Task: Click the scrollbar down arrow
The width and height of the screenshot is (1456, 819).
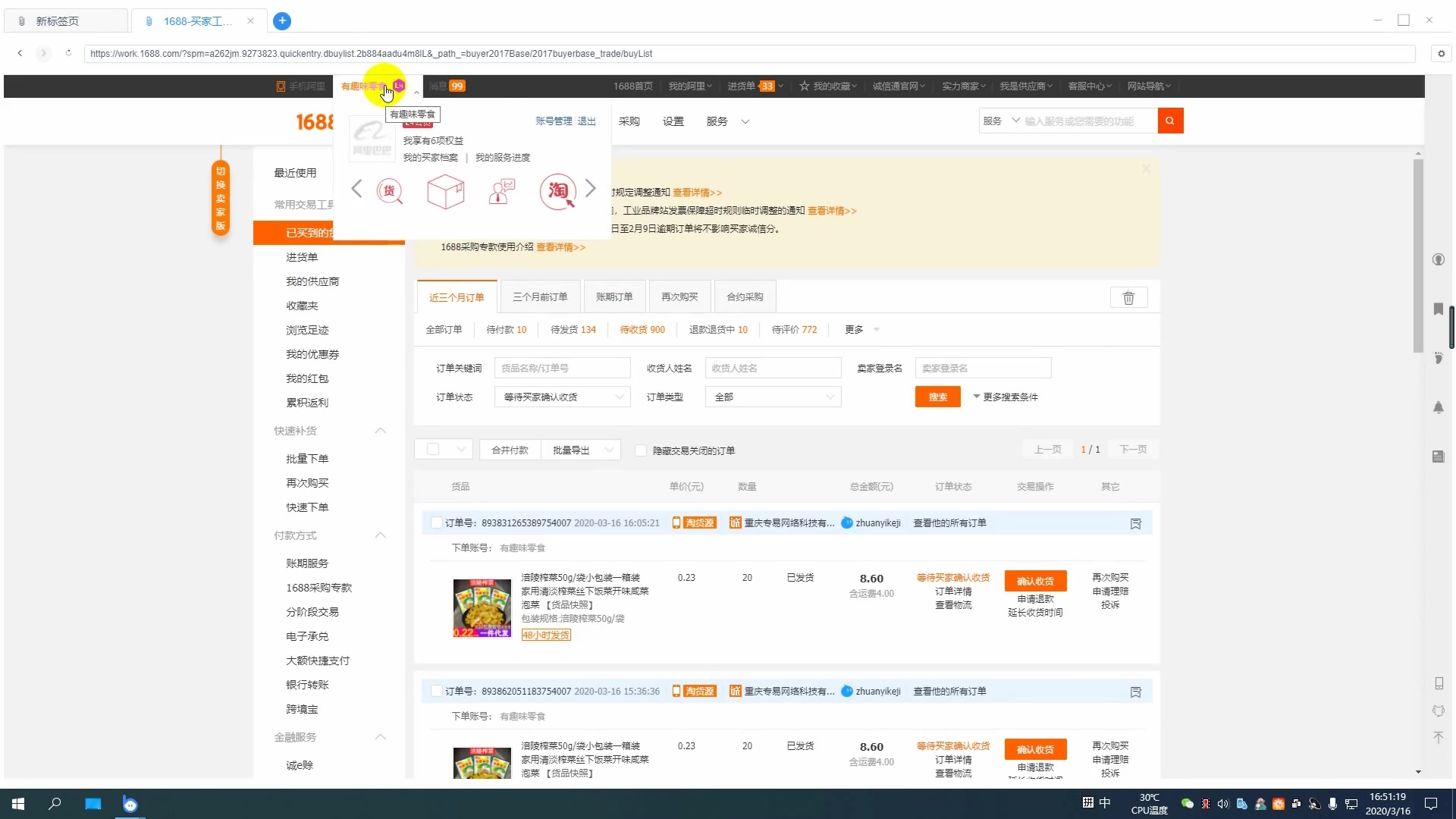Action: (1418, 772)
